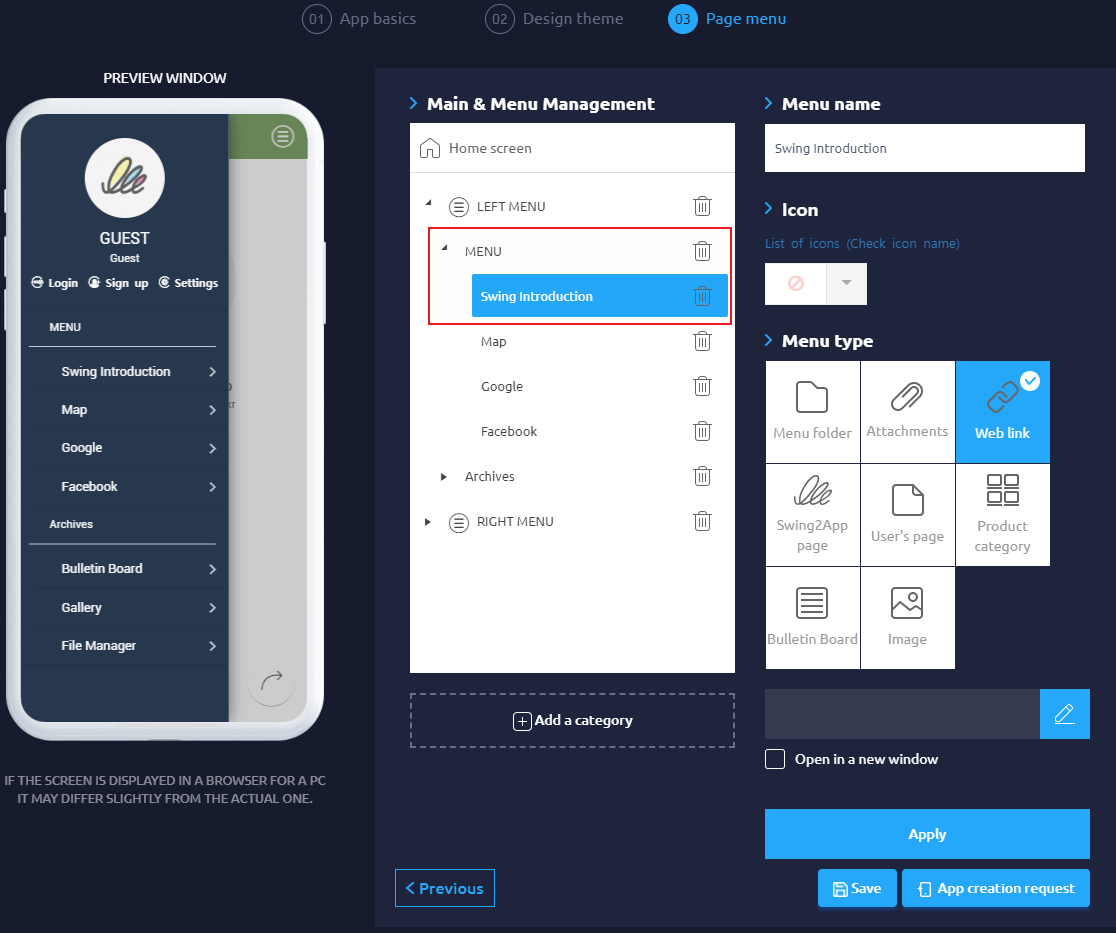Viewport: 1116px width, 933px height.
Task: Pick the Bulletin Board menu type
Action: (812, 617)
